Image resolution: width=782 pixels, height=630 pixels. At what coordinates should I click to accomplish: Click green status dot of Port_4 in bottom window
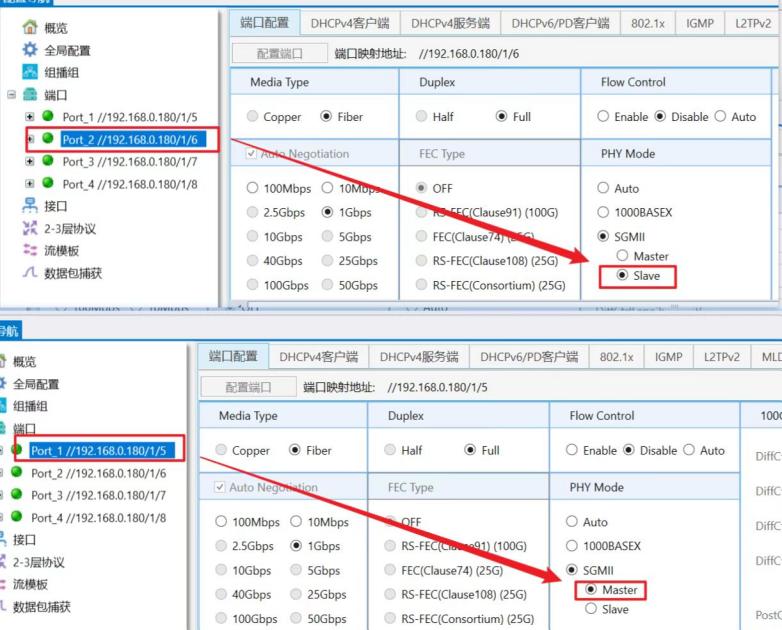[x=16, y=517]
